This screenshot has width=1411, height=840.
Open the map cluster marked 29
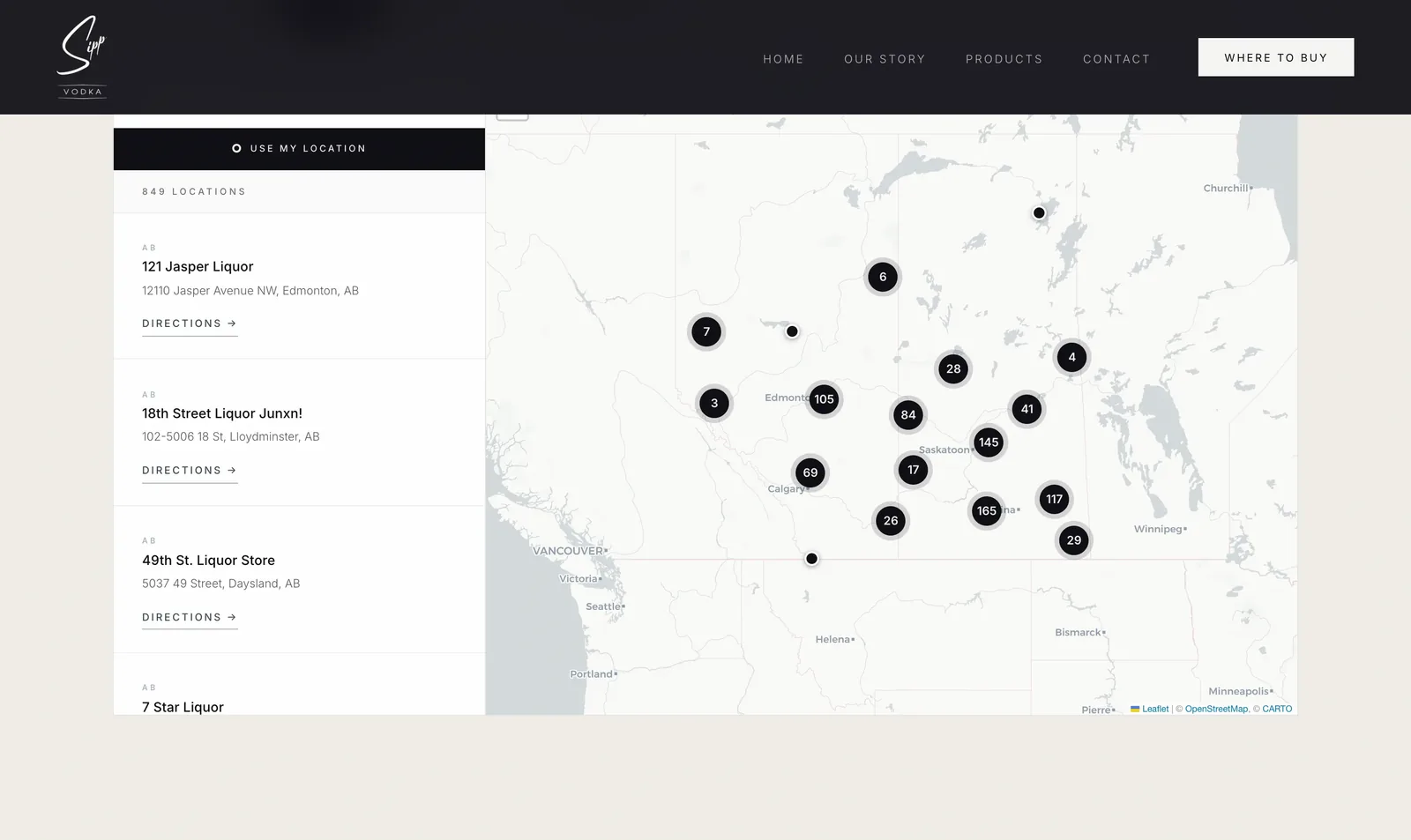pyautogui.click(x=1074, y=541)
